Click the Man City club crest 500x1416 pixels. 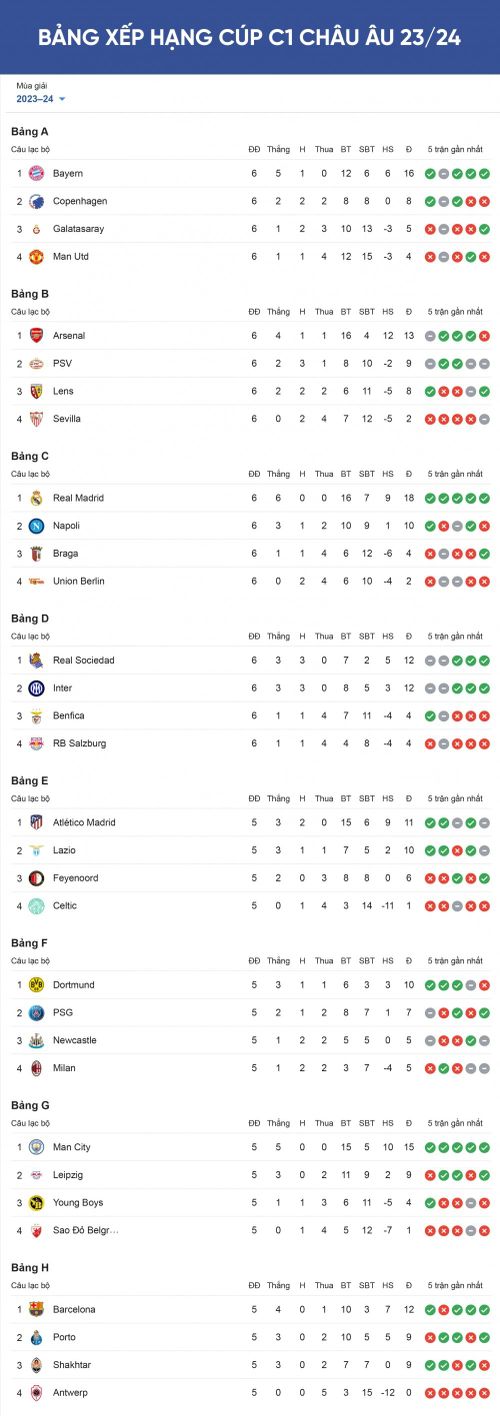click(x=36, y=1147)
